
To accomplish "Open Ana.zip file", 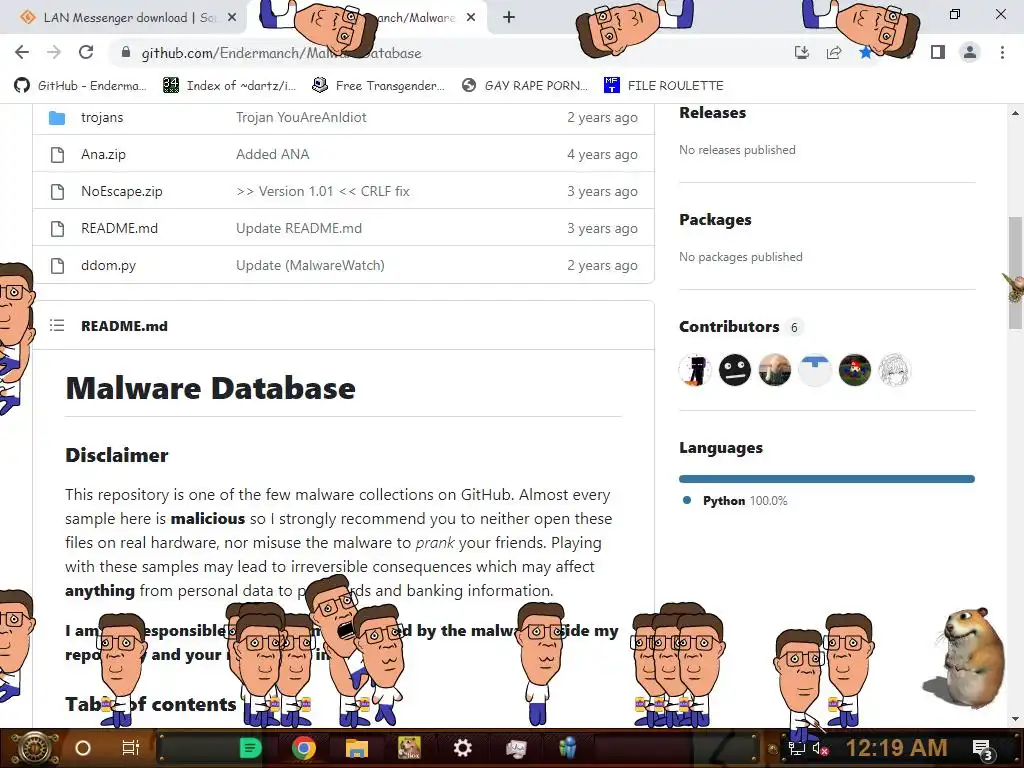I will click(103, 155).
